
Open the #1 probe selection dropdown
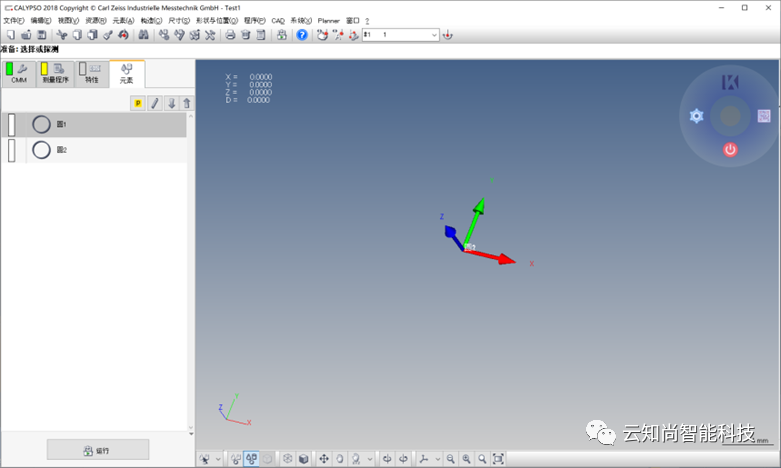click(434, 35)
